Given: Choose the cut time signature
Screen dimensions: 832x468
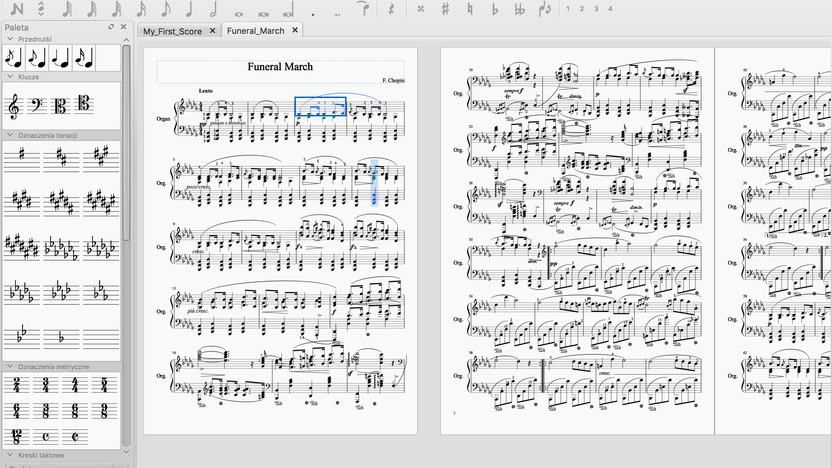Looking at the screenshot, I should pos(75,437).
